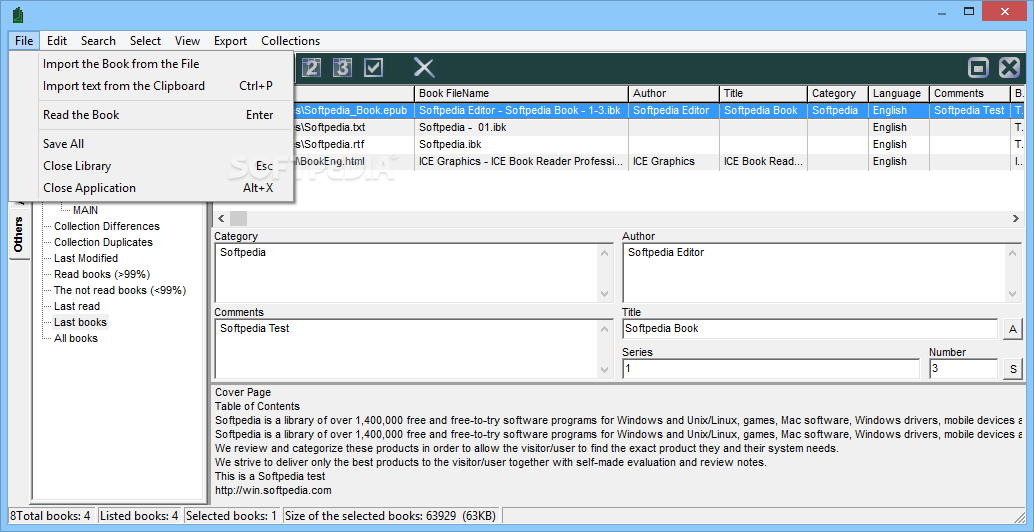Click the book list scroll-right arrow
This screenshot has height=532, width=1034.
point(1016,218)
